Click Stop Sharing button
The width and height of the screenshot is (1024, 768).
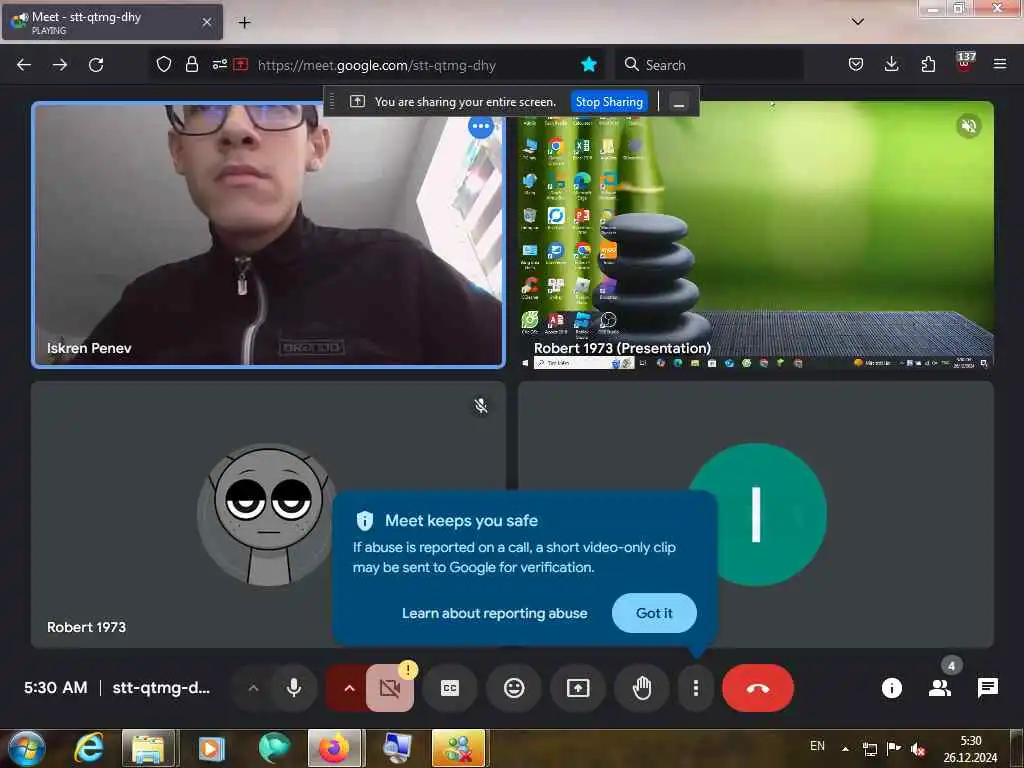[609, 102]
